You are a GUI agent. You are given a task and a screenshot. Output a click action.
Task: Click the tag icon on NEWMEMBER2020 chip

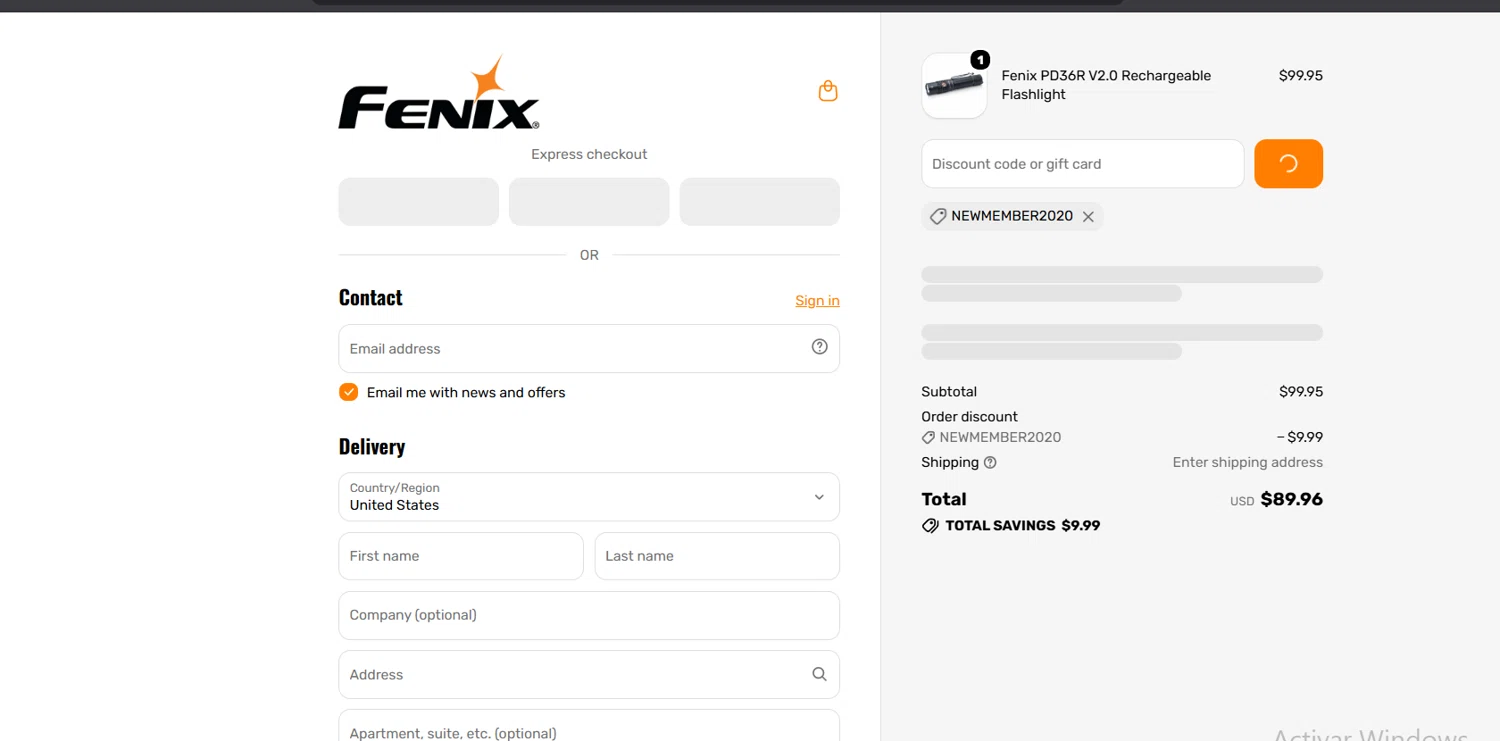[x=937, y=216]
